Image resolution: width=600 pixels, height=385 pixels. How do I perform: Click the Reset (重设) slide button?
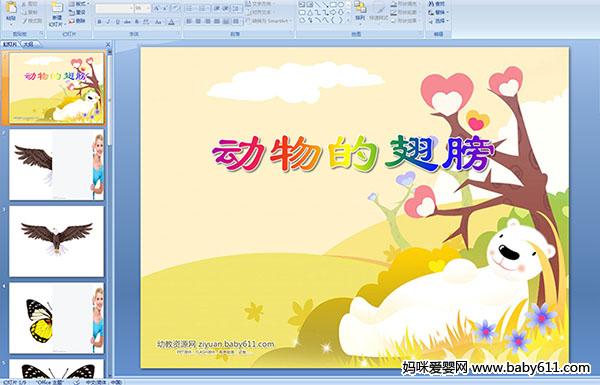[77, 12]
